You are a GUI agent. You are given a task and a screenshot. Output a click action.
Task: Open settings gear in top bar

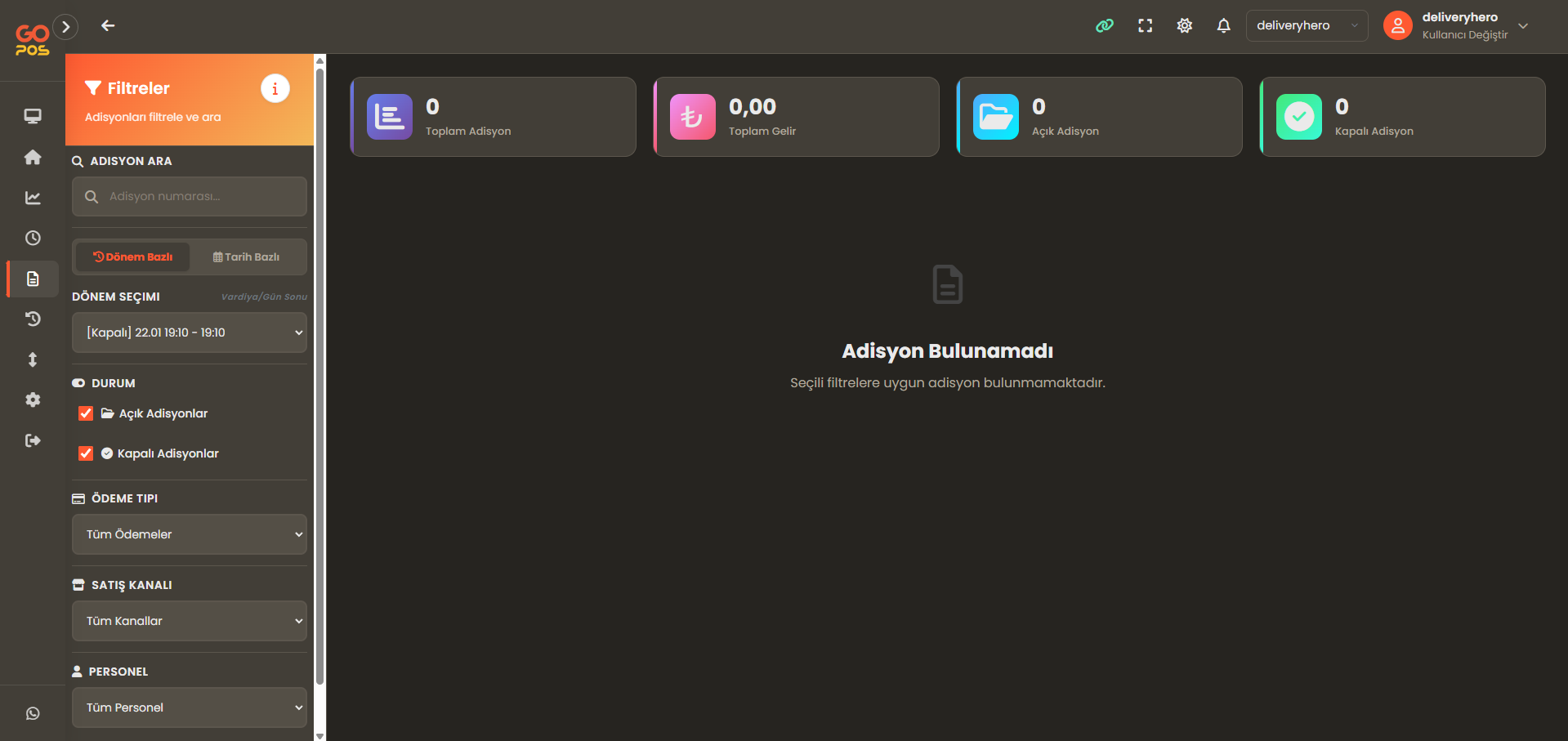coord(1185,25)
